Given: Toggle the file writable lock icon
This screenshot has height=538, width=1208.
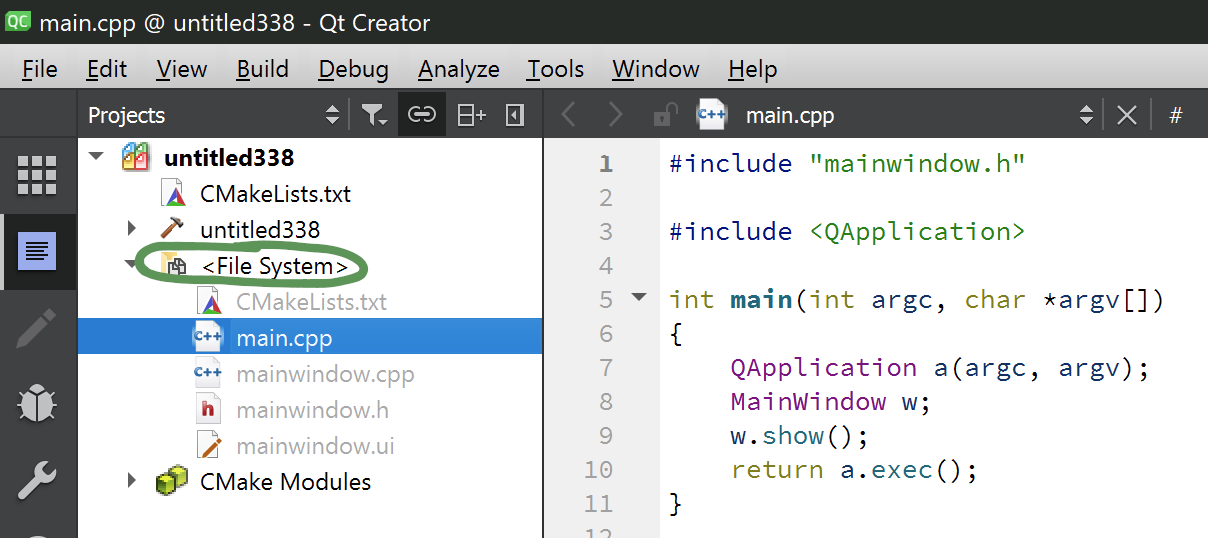Looking at the screenshot, I should [664, 115].
